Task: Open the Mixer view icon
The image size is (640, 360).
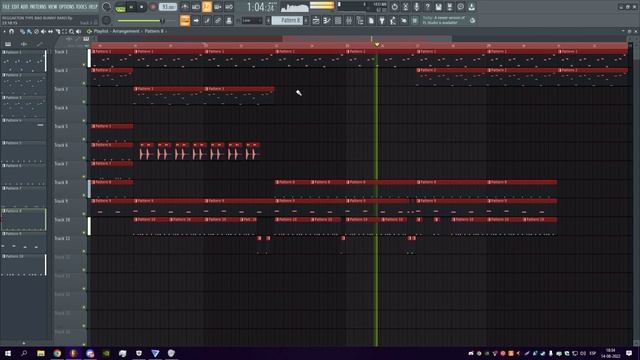Action: (349, 20)
